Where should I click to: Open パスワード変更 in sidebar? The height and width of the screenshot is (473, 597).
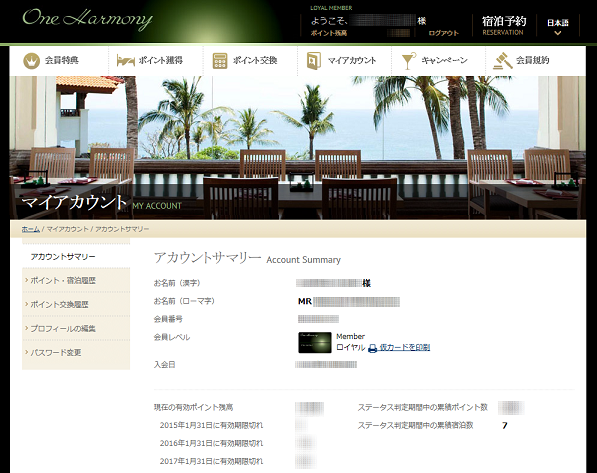point(76,353)
